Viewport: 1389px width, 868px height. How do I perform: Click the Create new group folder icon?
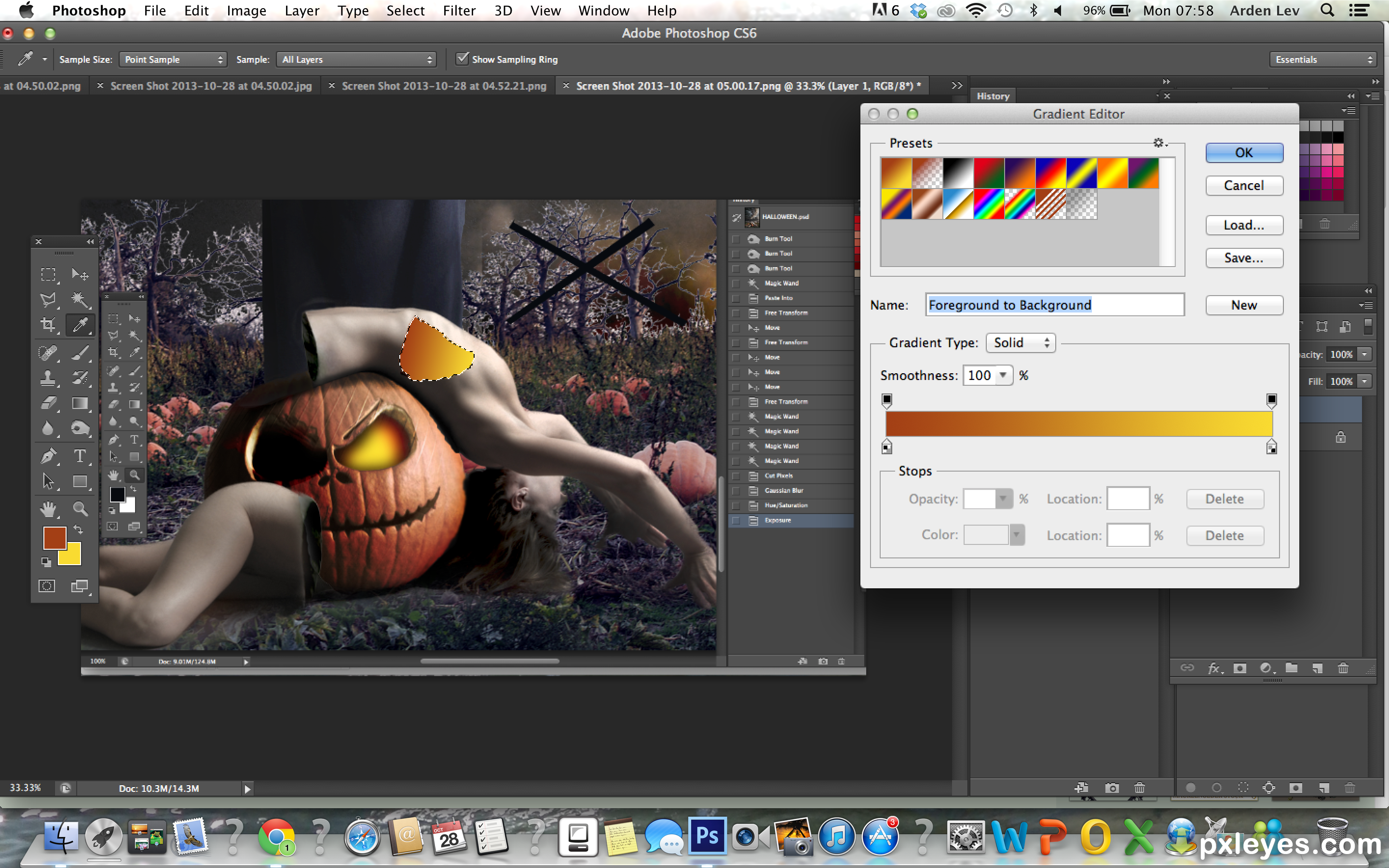(x=1292, y=668)
